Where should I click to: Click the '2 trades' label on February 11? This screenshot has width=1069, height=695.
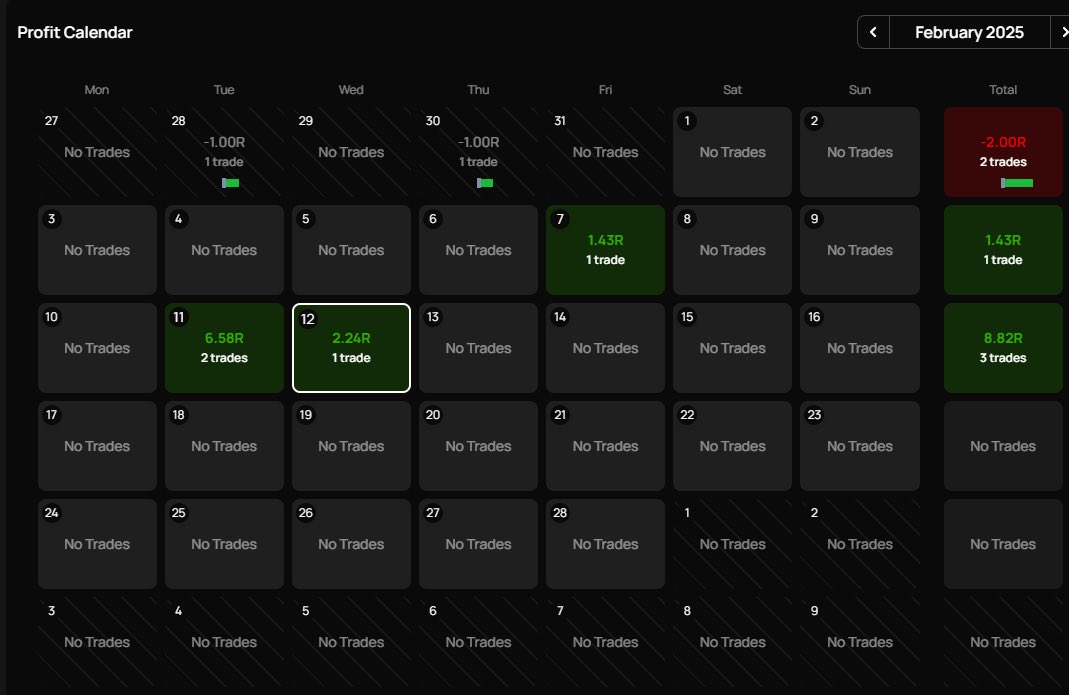[224, 358]
